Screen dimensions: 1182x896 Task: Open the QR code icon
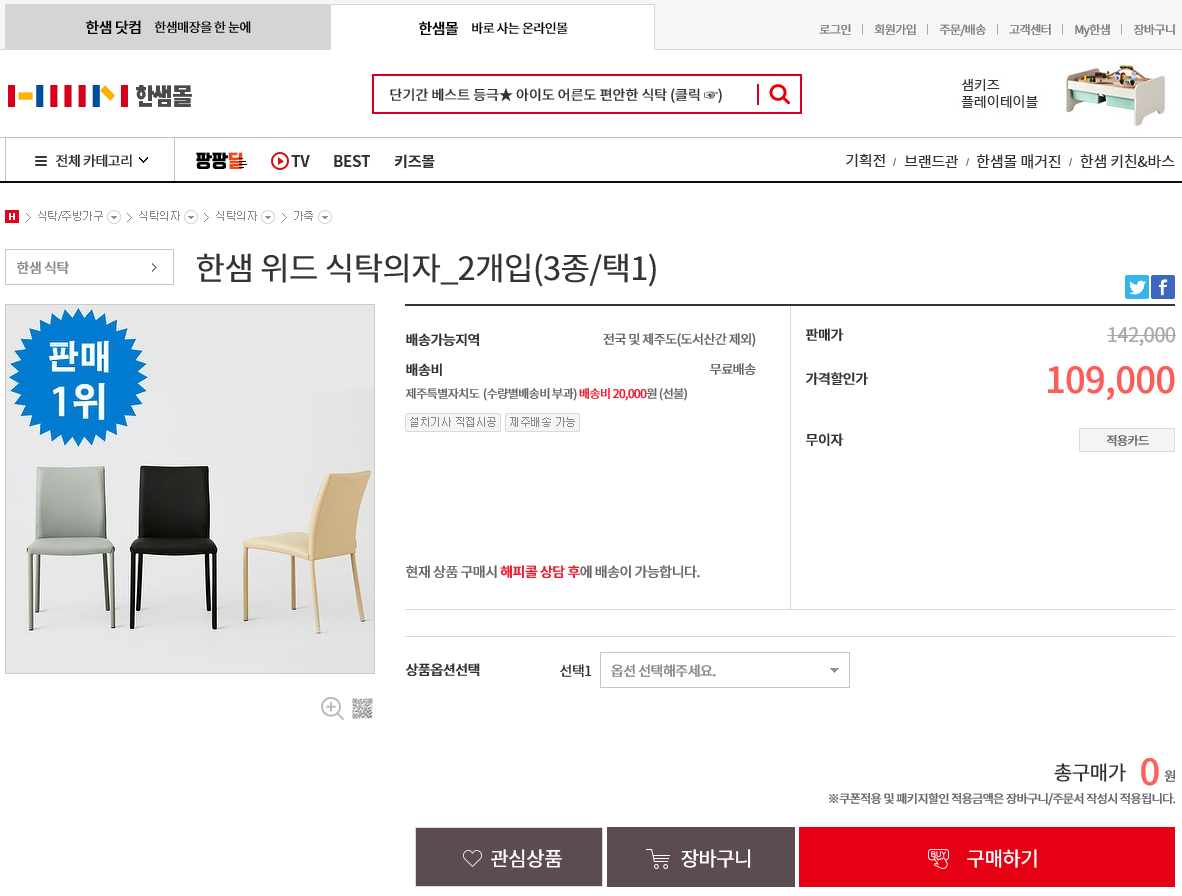363,708
